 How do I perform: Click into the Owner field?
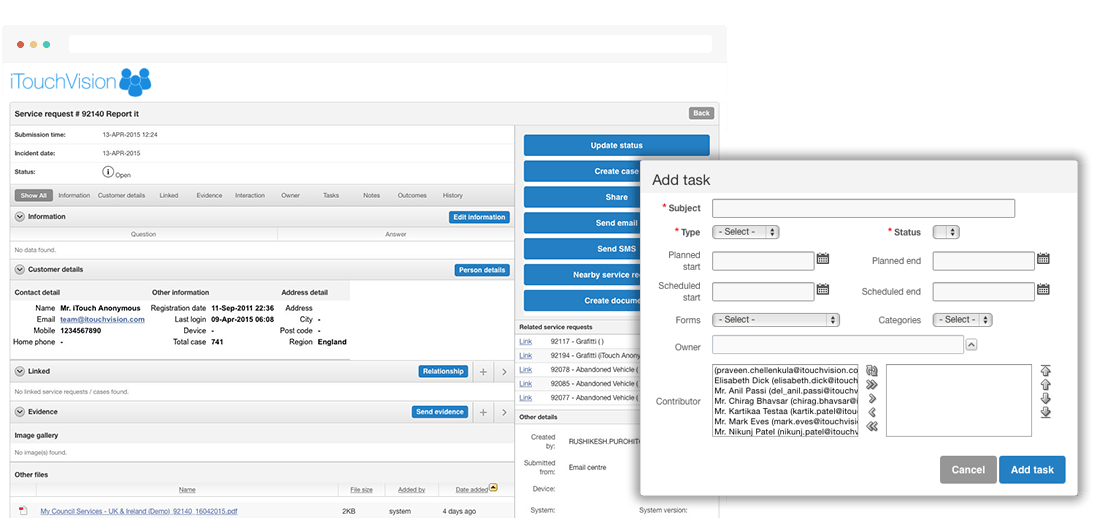(838, 345)
